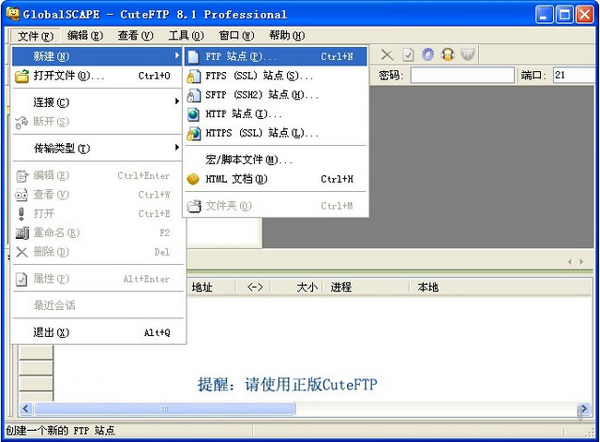Click the X delete icon in toolbar
Viewport: 600px width, 442px height.
(x=387, y=54)
